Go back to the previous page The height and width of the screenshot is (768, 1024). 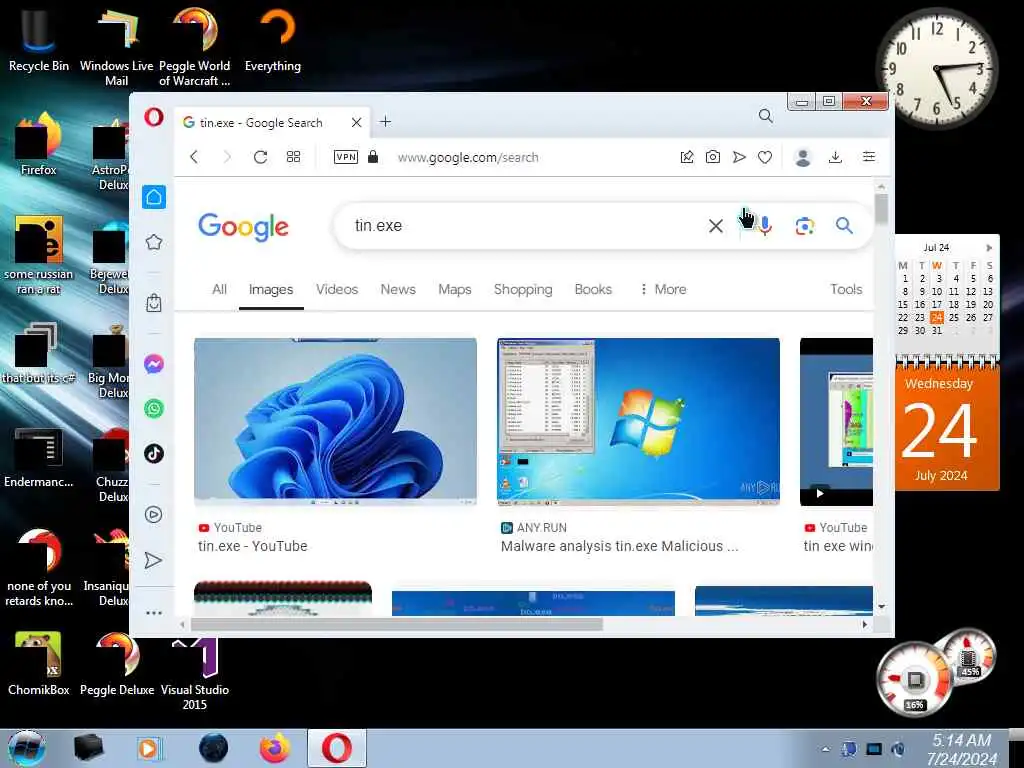(194, 157)
